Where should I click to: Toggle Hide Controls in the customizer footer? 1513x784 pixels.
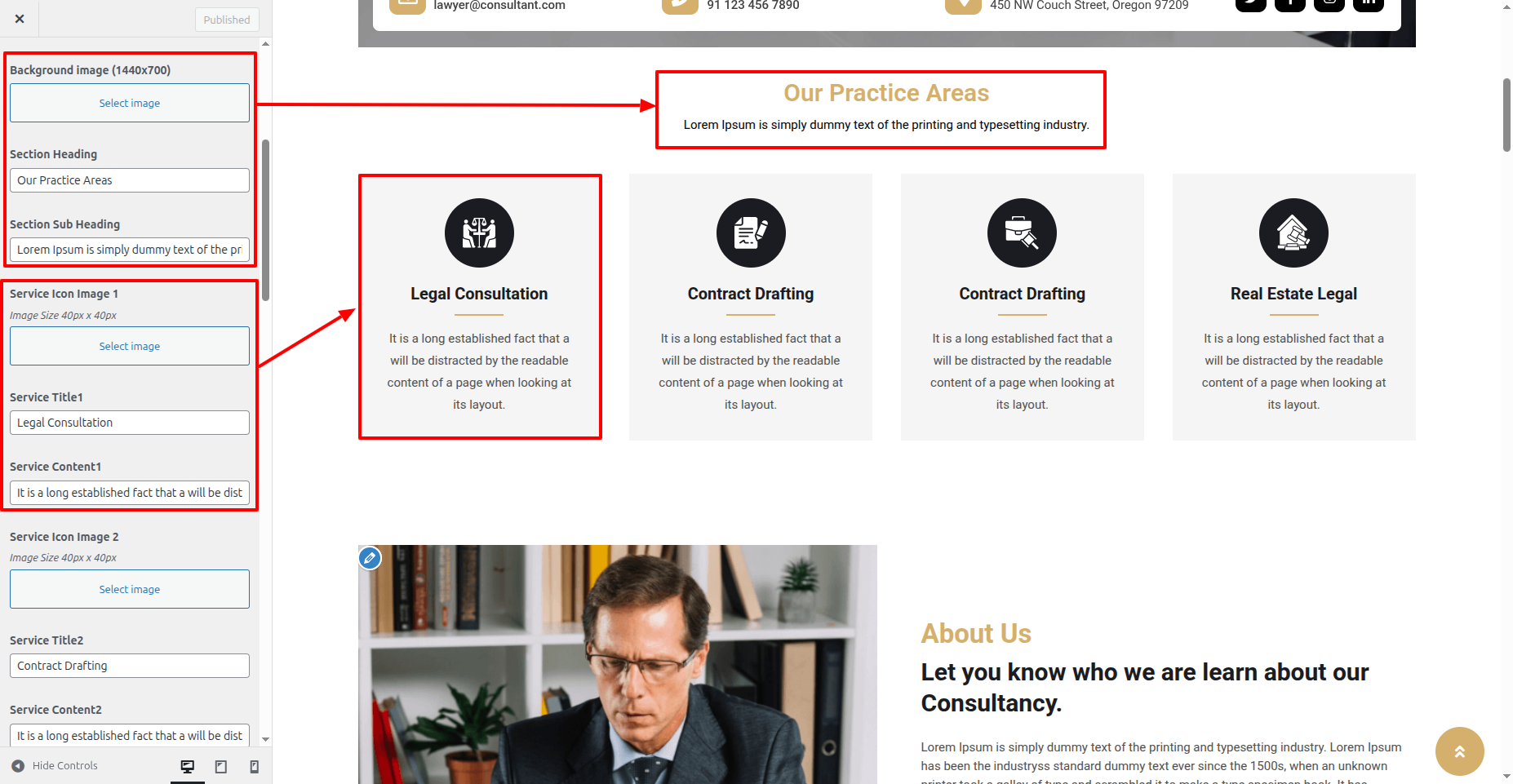point(55,766)
